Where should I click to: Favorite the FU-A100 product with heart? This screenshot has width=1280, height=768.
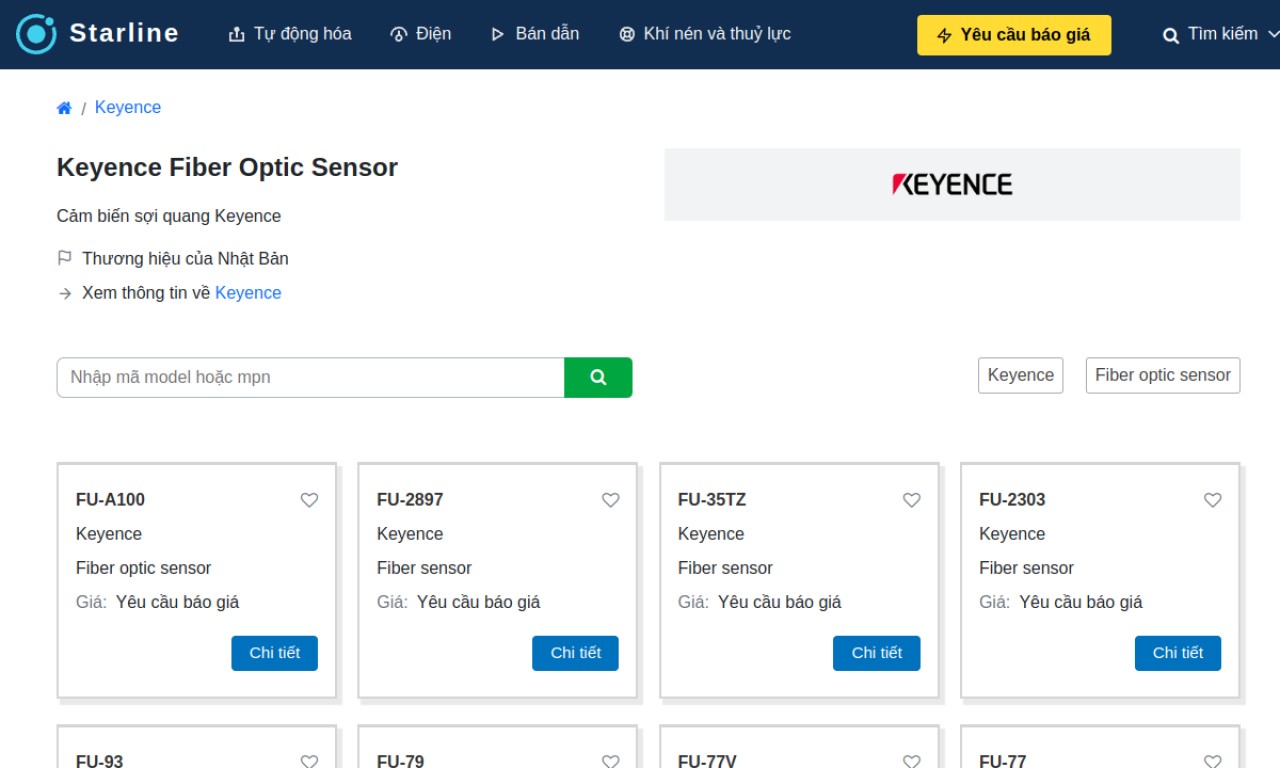pos(310,500)
